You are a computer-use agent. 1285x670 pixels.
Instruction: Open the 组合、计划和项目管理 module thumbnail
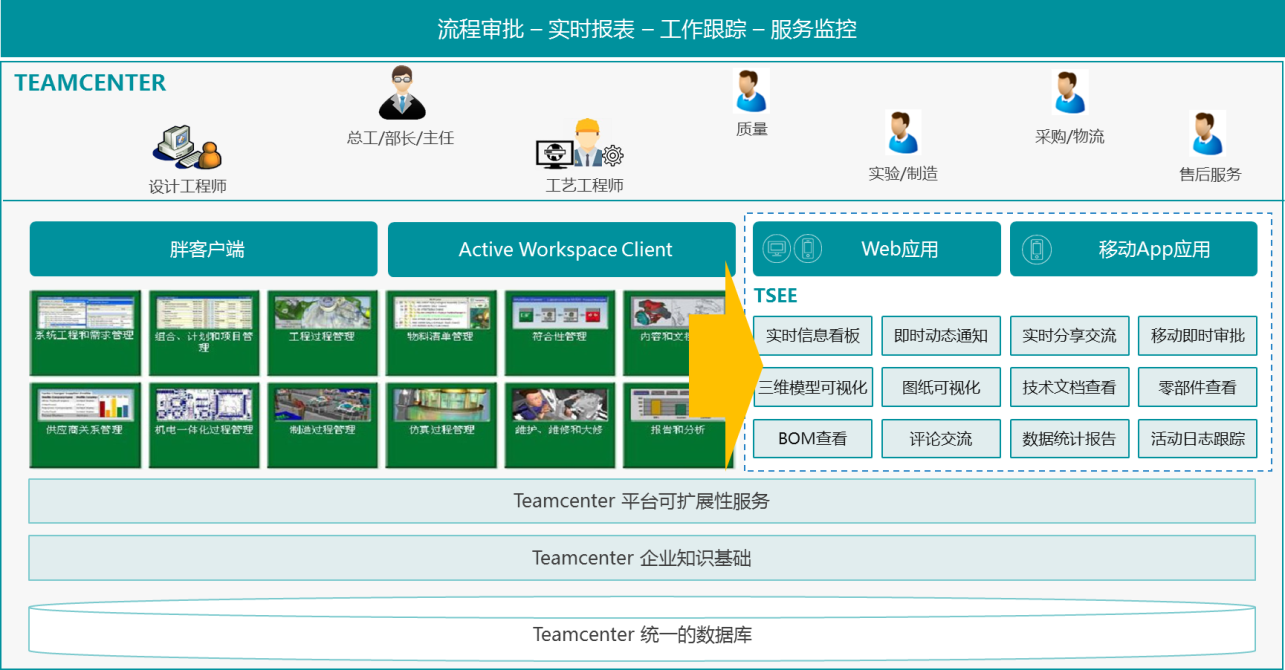(204, 332)
